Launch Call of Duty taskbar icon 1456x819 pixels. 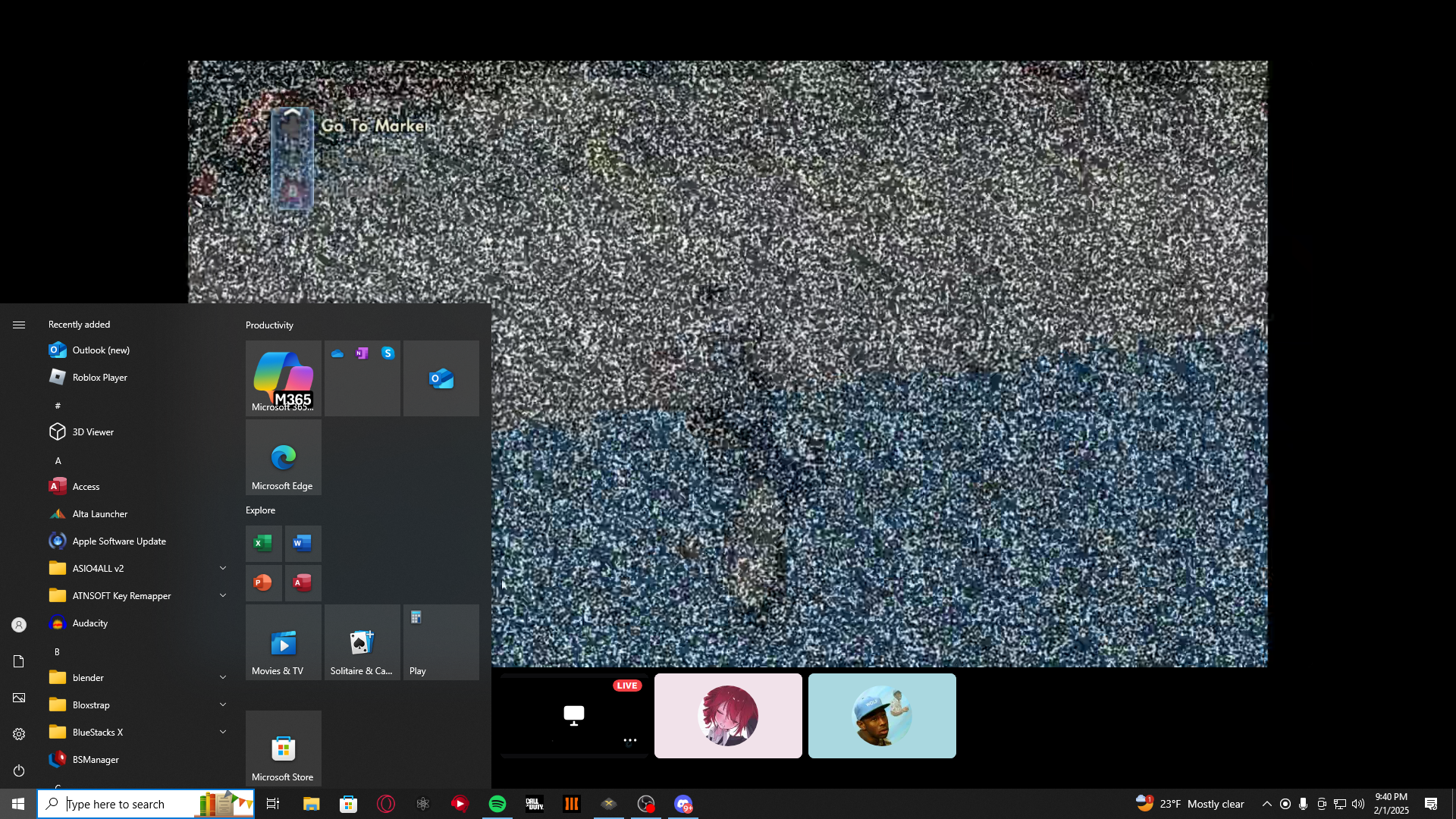[535, 804]
